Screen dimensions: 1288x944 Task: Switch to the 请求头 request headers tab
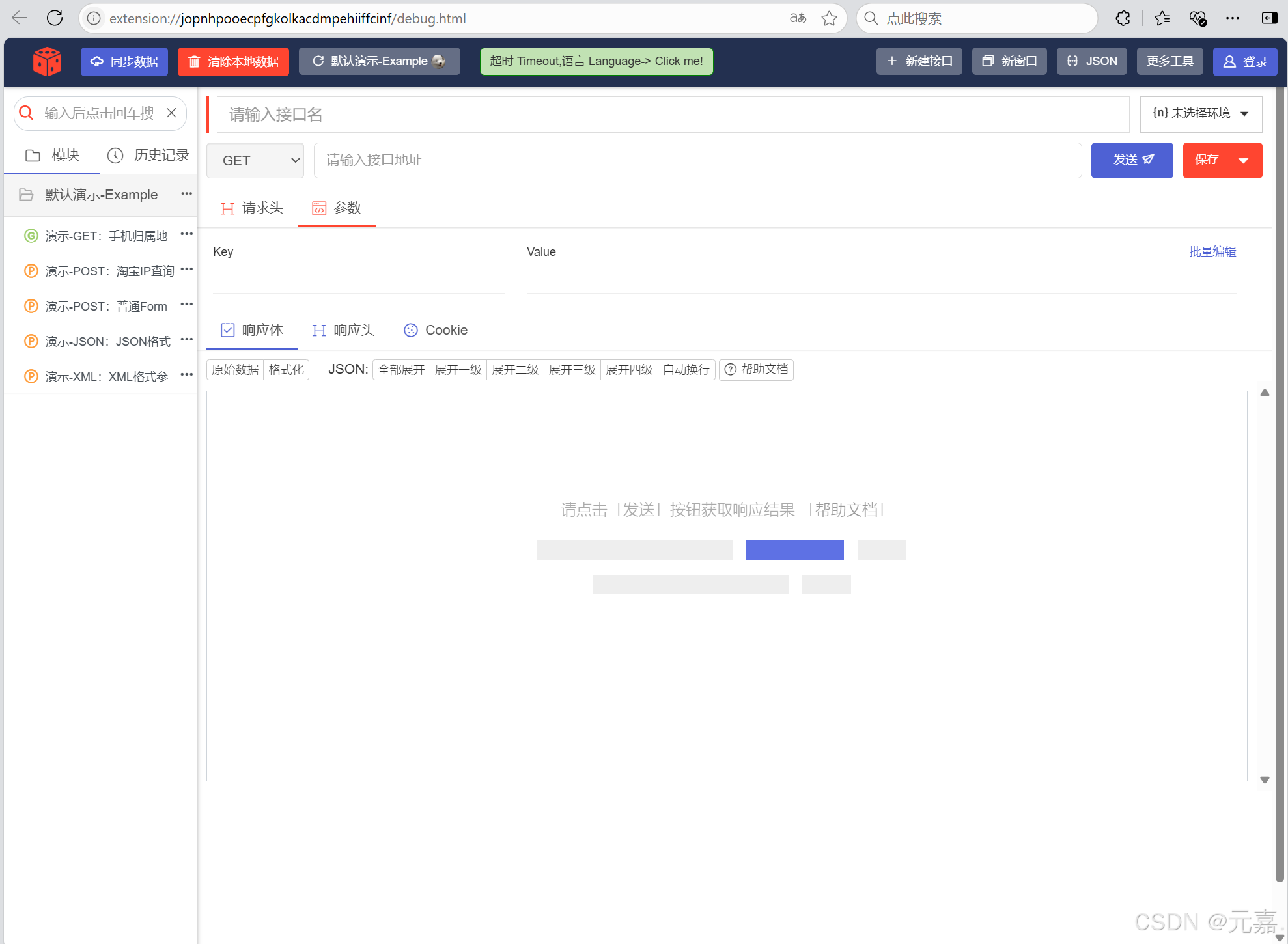tap(252, 208)
